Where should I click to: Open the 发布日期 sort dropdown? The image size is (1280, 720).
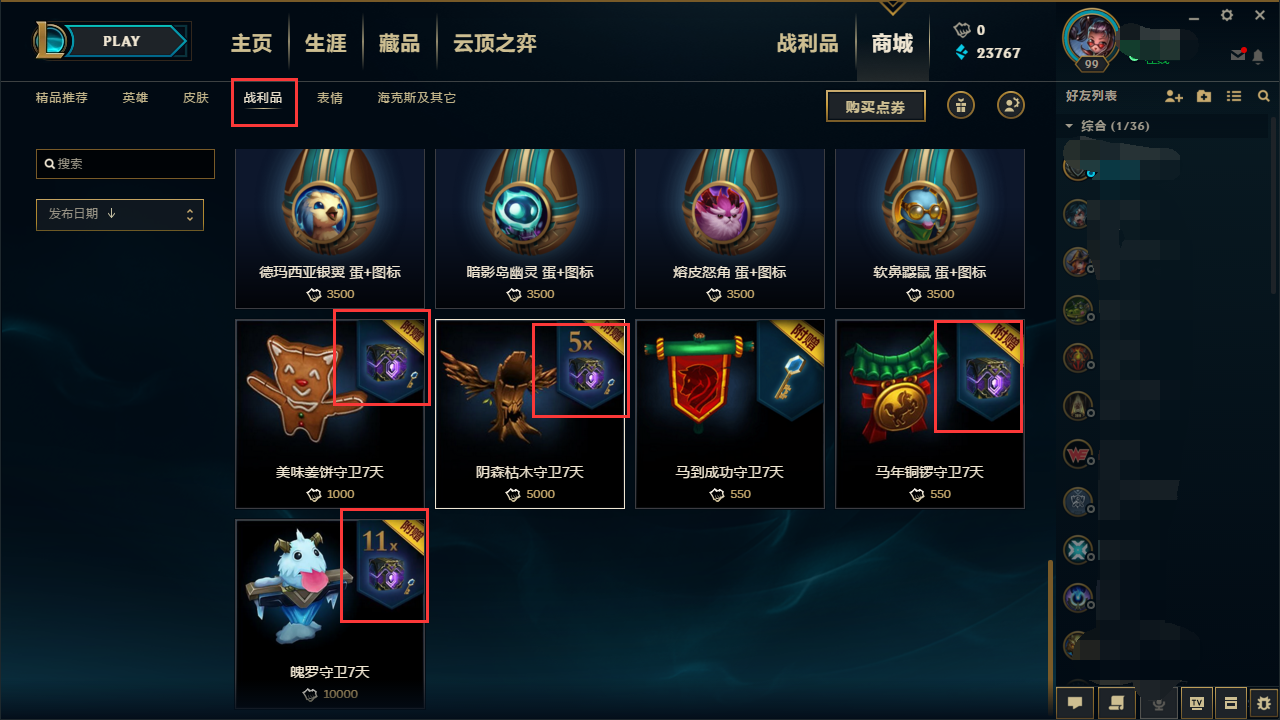120,214
